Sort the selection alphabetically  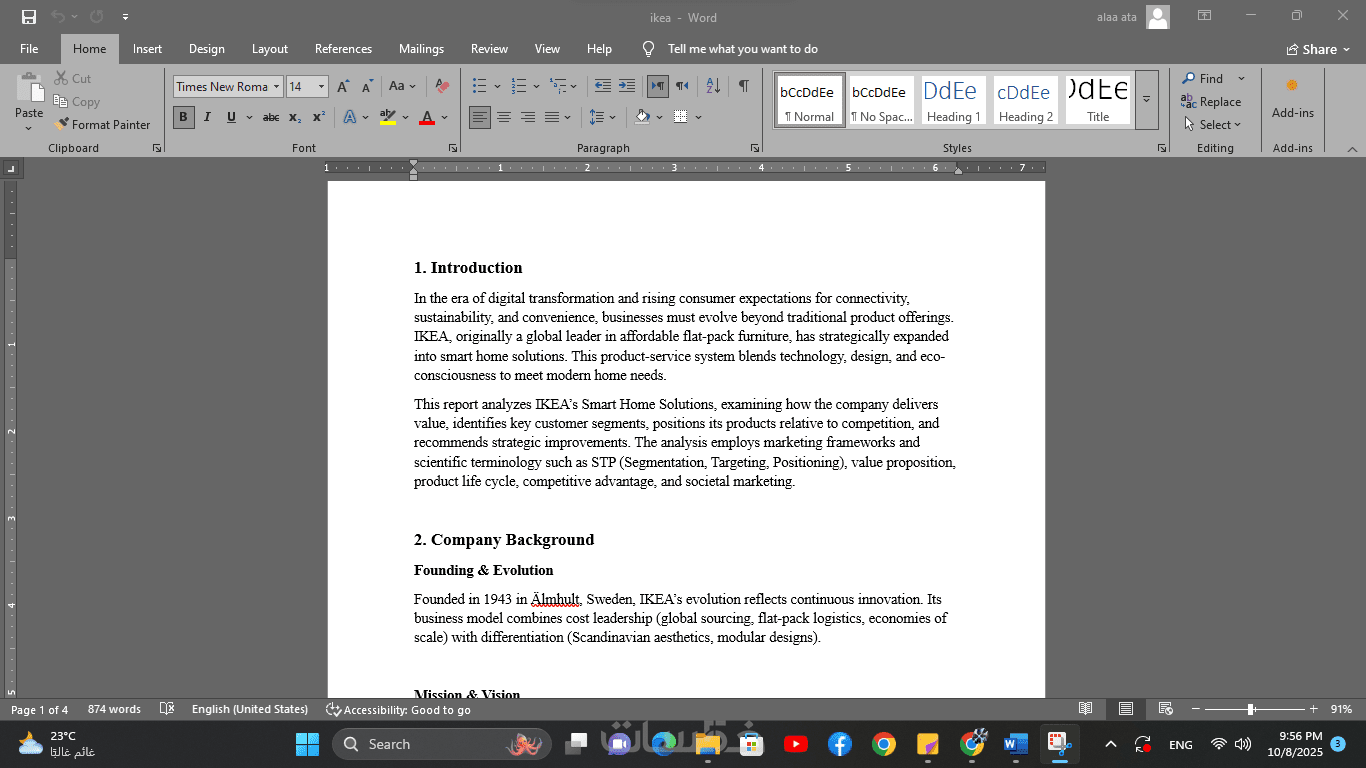coord(713,87)
